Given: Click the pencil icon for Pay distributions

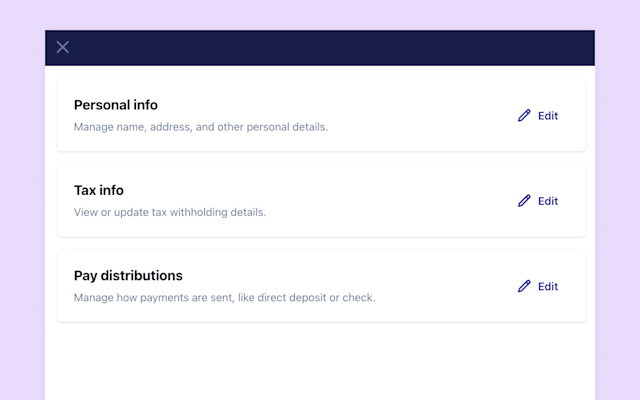Looking at the screenshot, I should coord(524,286).
